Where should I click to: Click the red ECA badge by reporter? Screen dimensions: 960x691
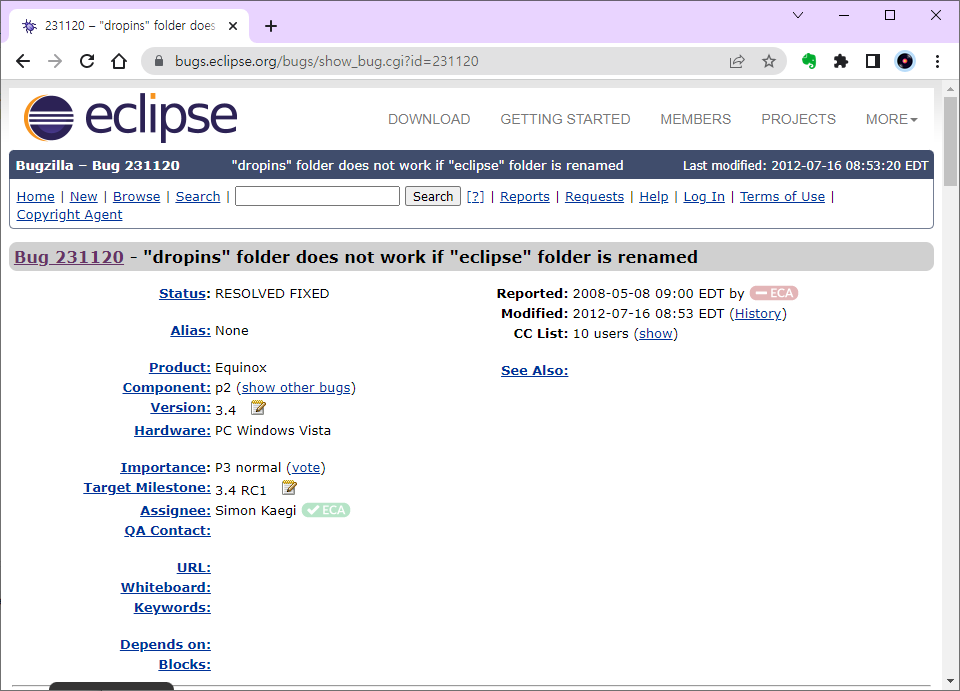tap(774, 293)
